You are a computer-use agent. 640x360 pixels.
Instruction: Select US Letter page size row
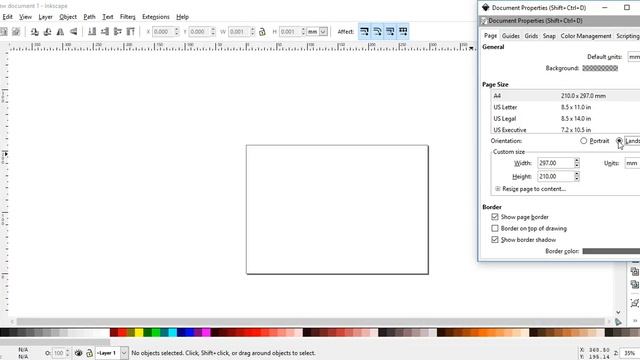[565, 107]
